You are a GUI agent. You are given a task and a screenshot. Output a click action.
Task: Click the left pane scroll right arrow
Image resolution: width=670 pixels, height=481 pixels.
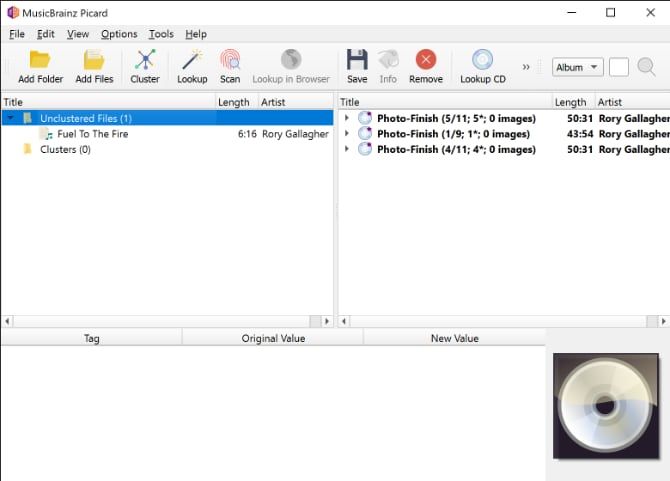pyautogui.click(x=327, y=321)
